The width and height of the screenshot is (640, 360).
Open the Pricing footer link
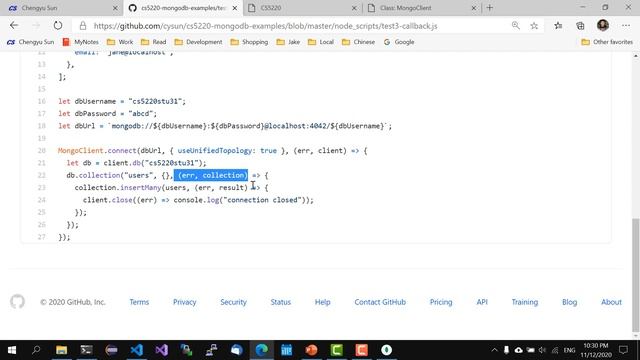pos(441,302)
